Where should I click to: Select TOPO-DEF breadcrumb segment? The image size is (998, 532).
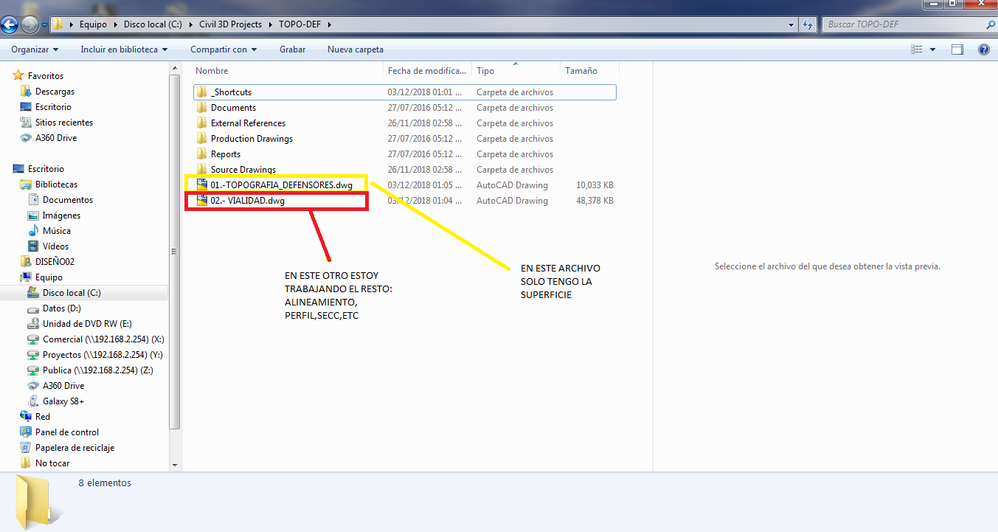(x=300, y=25)
